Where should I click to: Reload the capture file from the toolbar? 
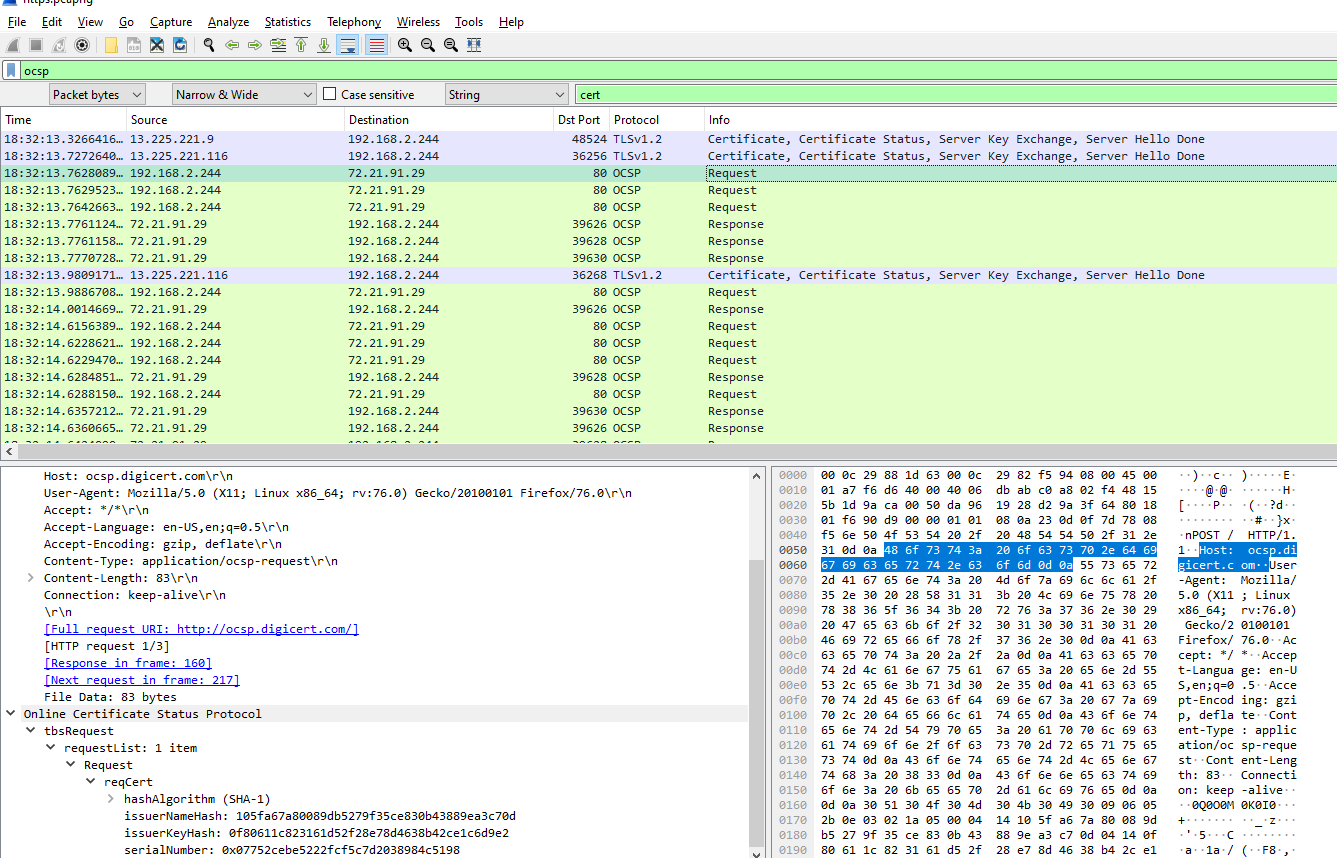[x=180, y=45]
